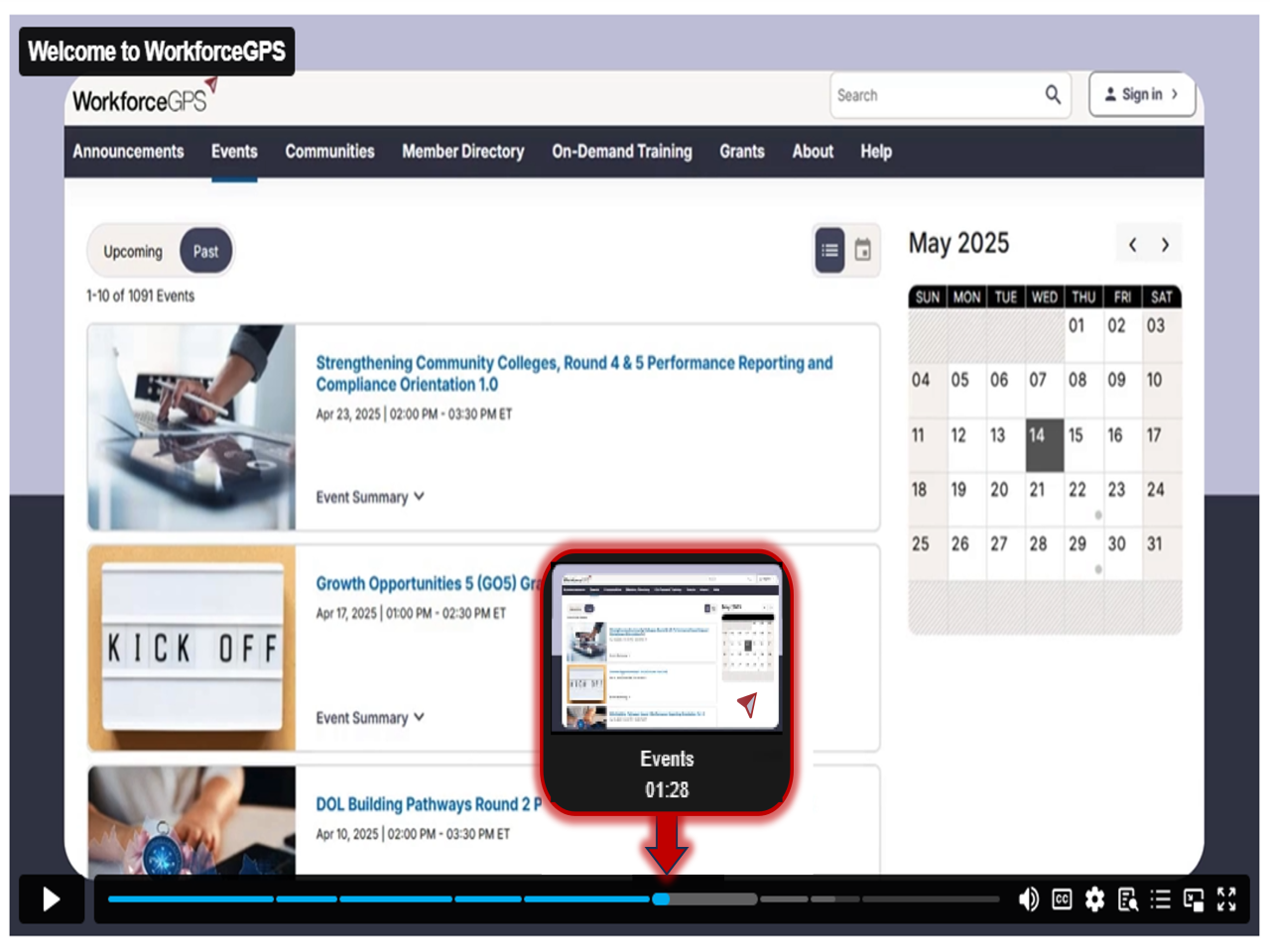Switch to calendar view icon
1270x952 pixels.
[863, 251]
